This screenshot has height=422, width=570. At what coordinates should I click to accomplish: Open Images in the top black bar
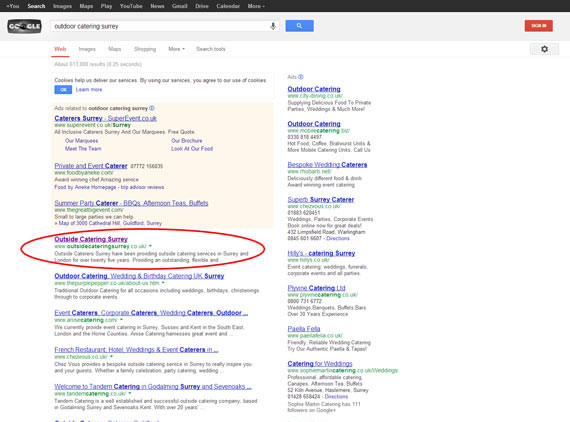pyautogui.click(x=62, y=6)
